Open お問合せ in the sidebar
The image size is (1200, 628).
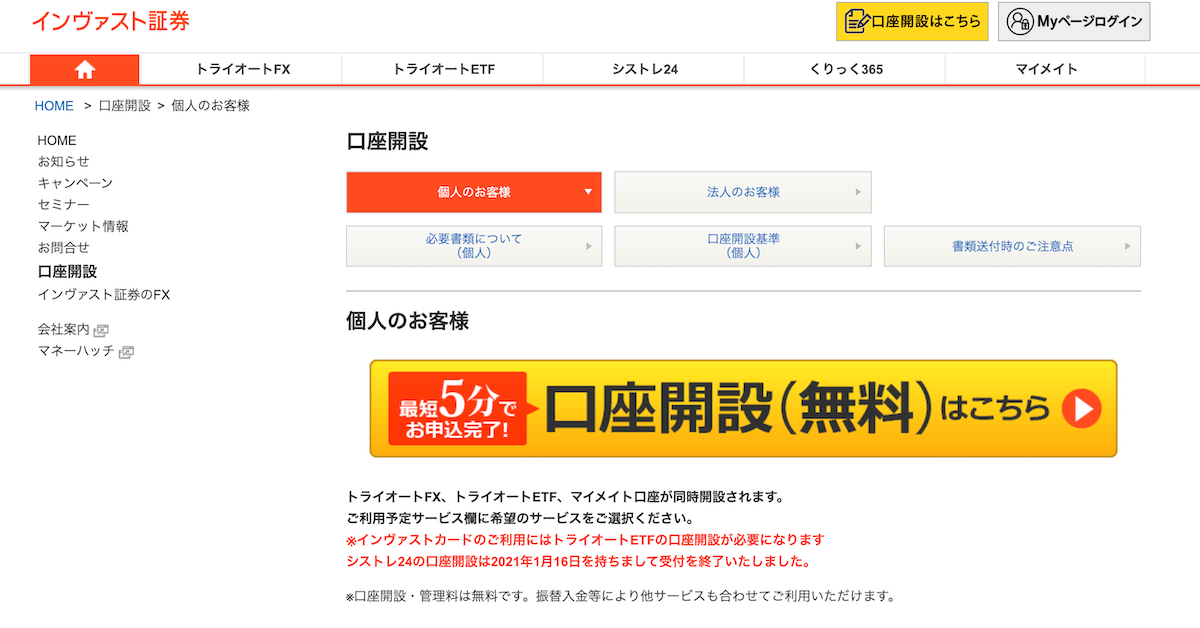coord(64,247)
